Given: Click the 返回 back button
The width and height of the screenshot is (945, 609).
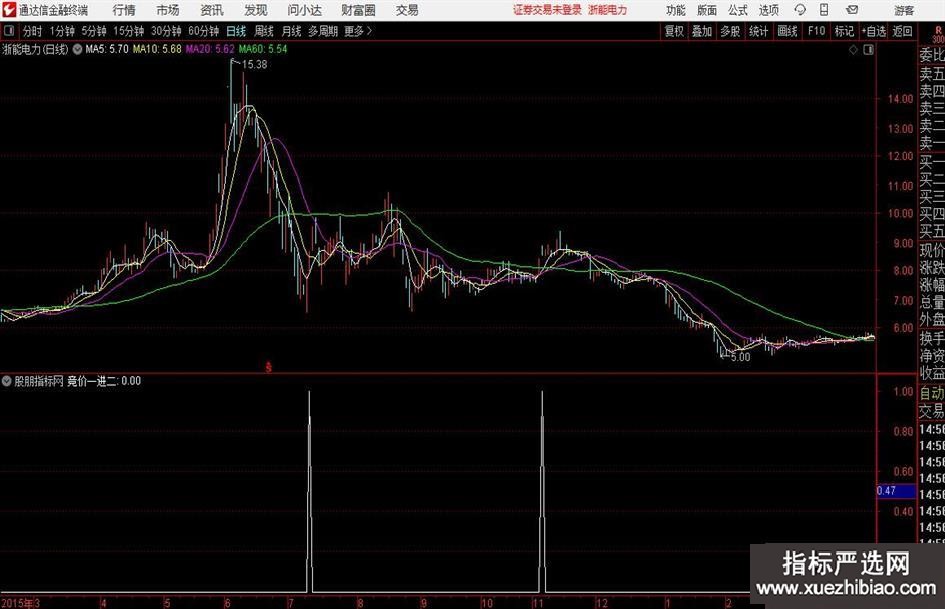Looking at the screenshot, I should click(902, 31).
